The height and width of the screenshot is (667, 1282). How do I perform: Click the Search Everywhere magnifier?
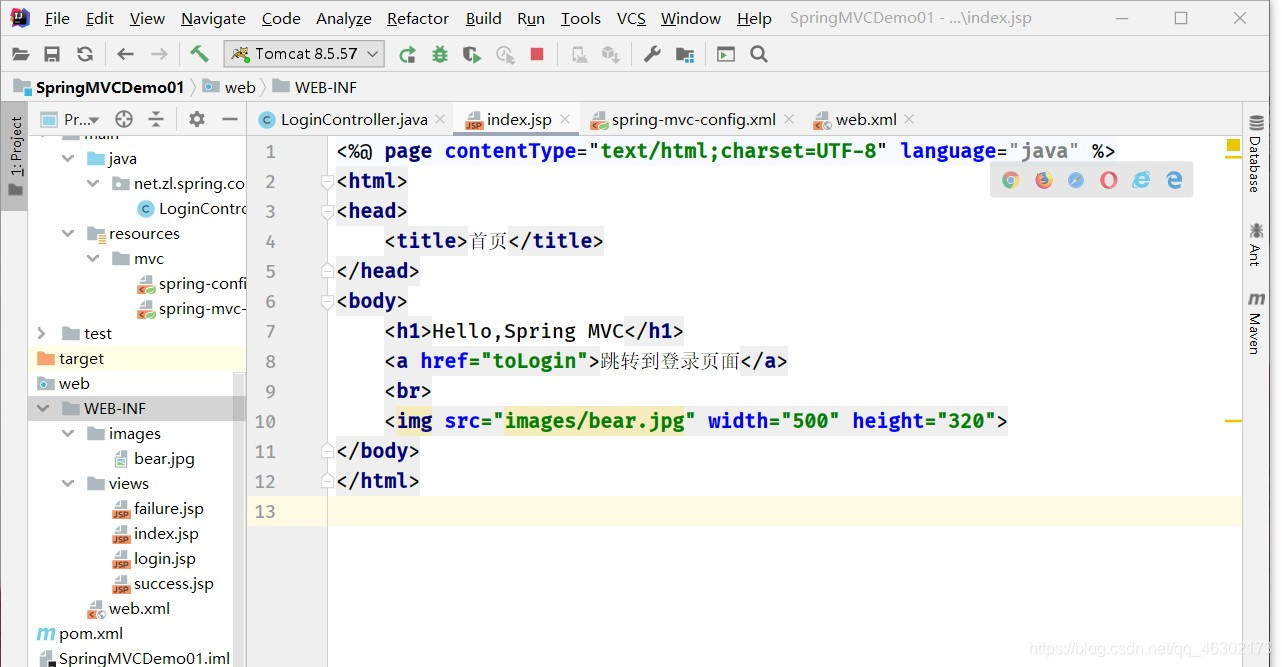click(x=759, y=54)
